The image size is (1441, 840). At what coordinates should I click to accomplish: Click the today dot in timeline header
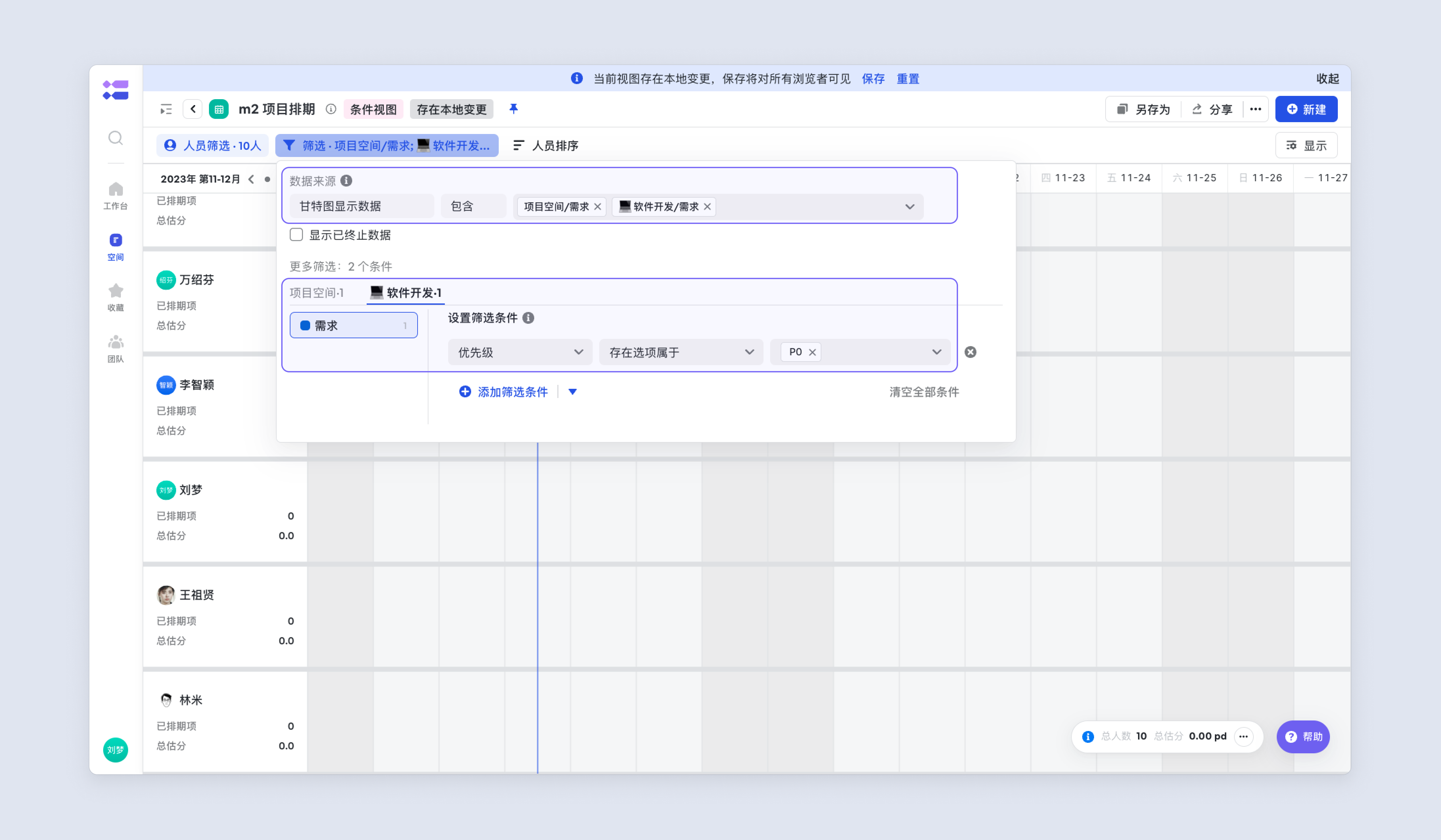(267, 179)
